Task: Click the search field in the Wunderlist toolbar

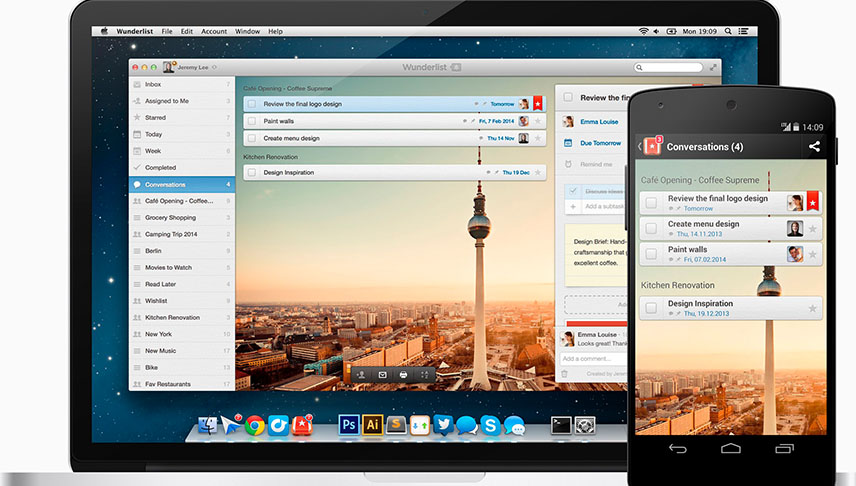Action: point(668,68)
